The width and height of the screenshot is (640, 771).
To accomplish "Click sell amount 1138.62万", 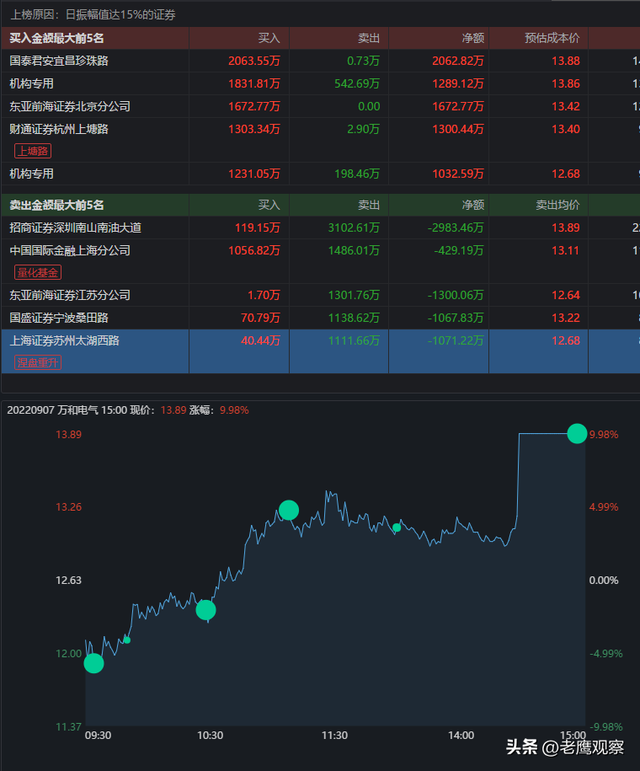I will [354, 318].
